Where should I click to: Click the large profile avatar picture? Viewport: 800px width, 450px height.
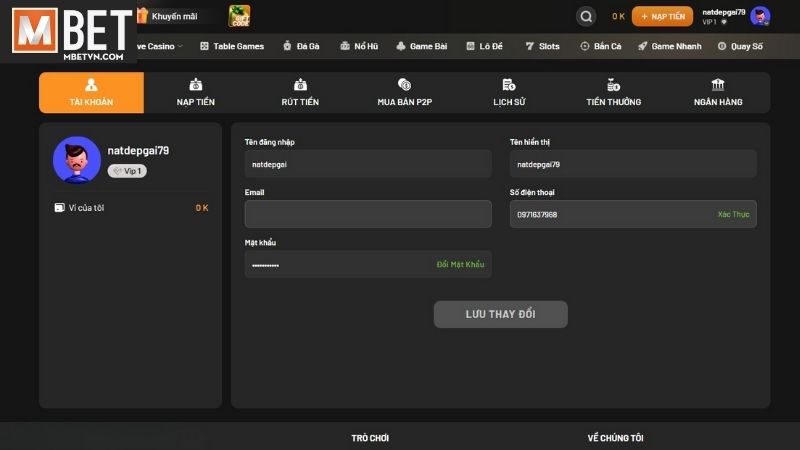pos(77,160)
